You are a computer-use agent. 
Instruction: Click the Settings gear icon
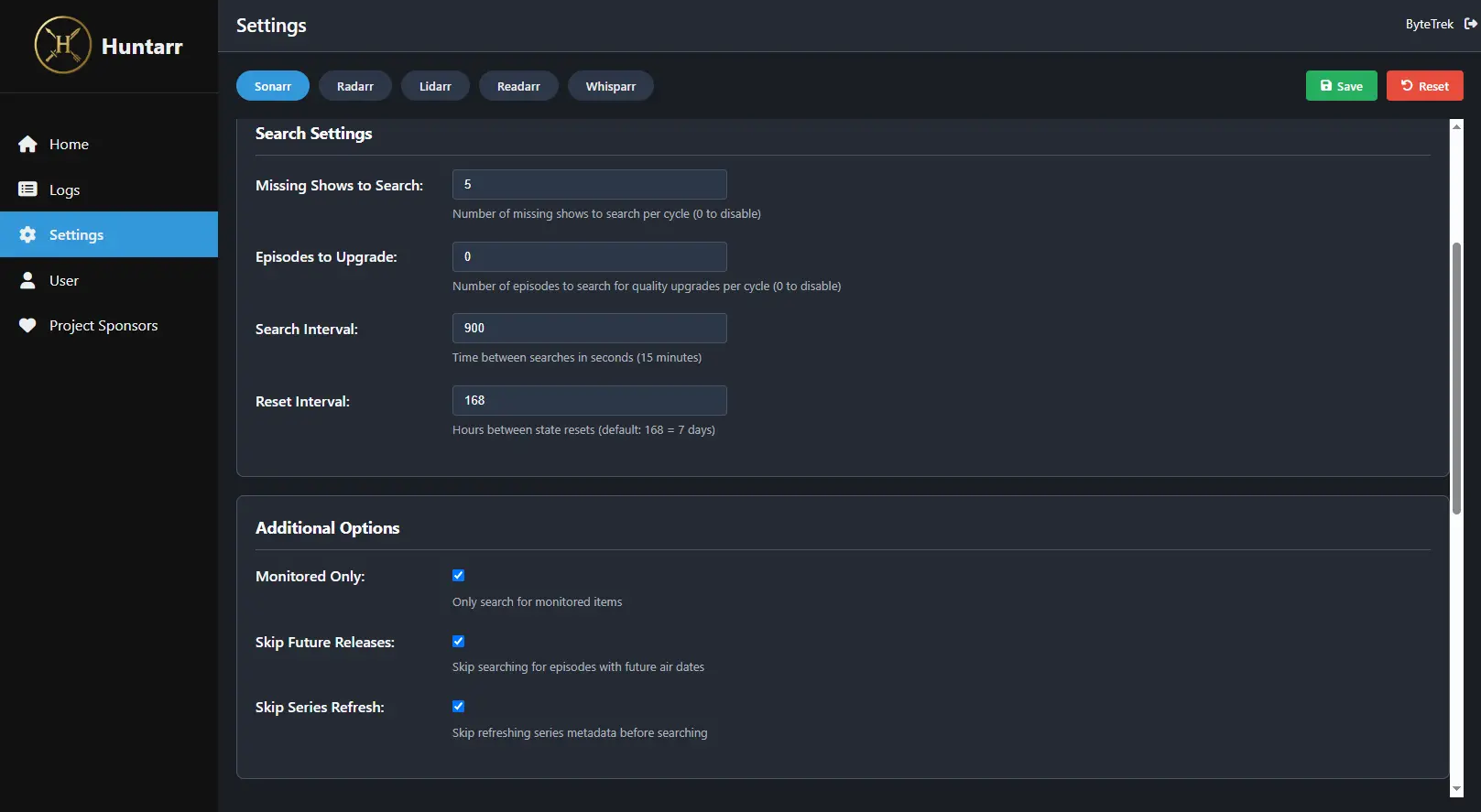[x=27, y=235]
